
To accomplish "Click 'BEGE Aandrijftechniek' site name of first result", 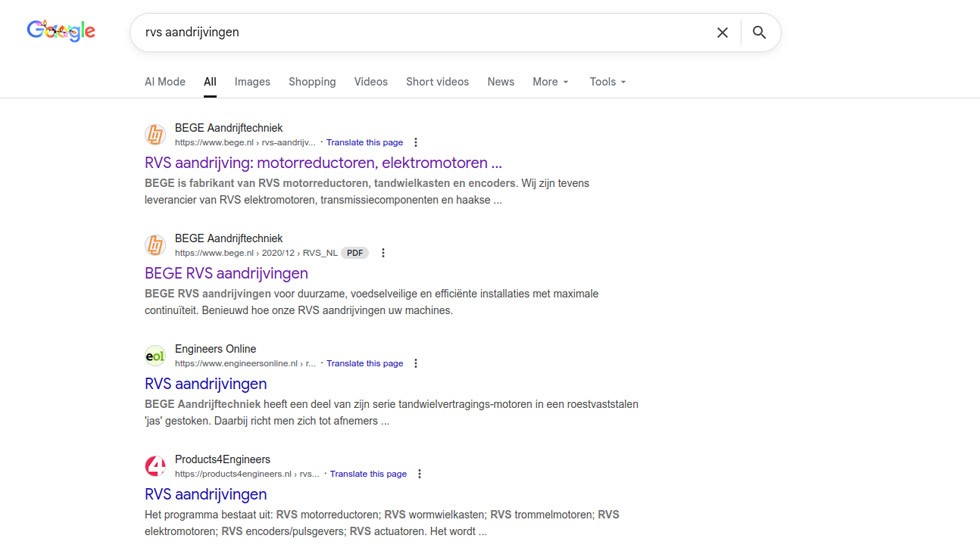I will tap(229, 128).
